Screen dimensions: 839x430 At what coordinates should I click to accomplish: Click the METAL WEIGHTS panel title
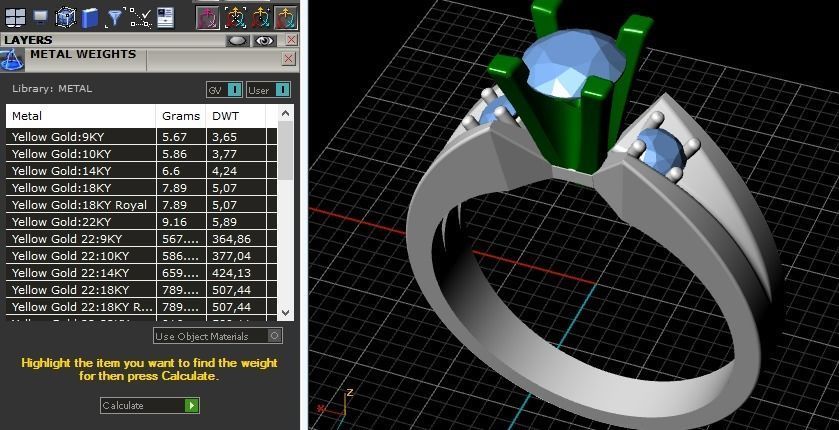pos(83,54)
